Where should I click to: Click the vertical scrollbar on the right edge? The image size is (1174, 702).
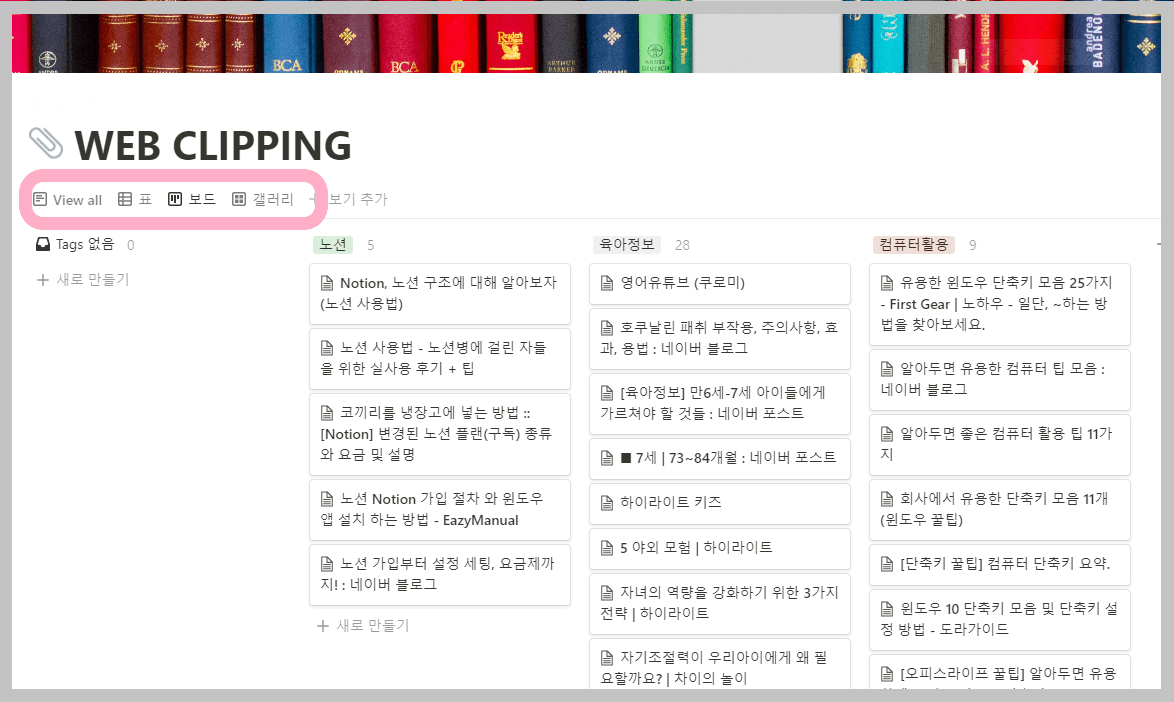coord(1167,400)
